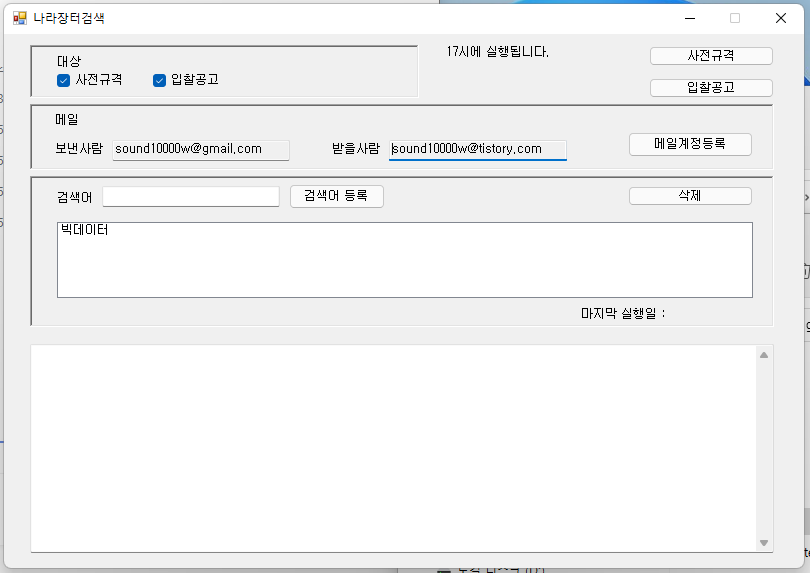Open 메일계정등록 to register the mail account

690,144
